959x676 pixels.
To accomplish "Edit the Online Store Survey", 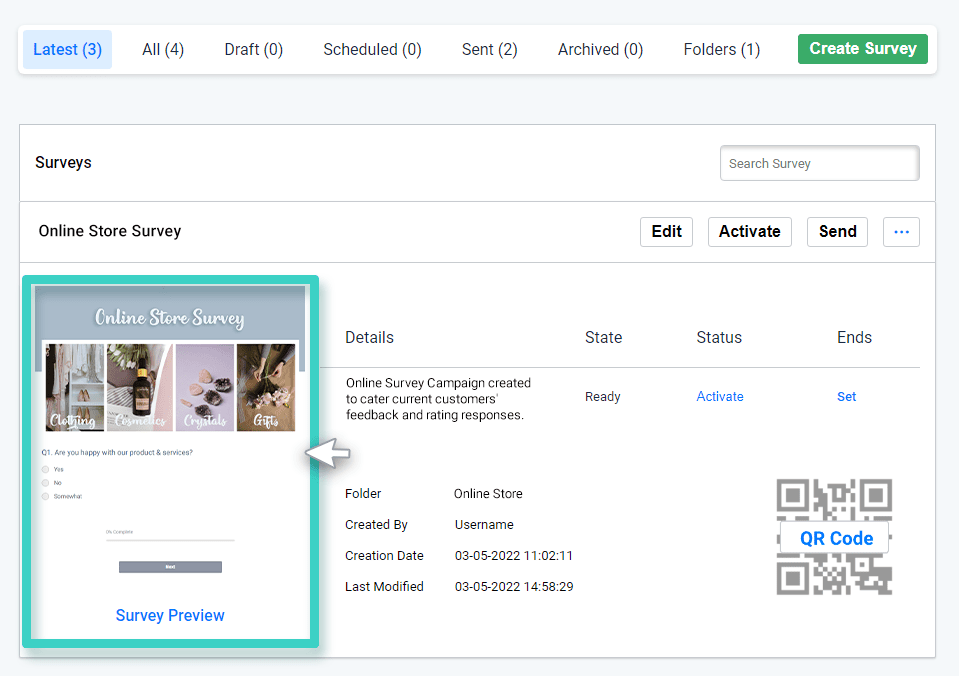I will 665,231.
